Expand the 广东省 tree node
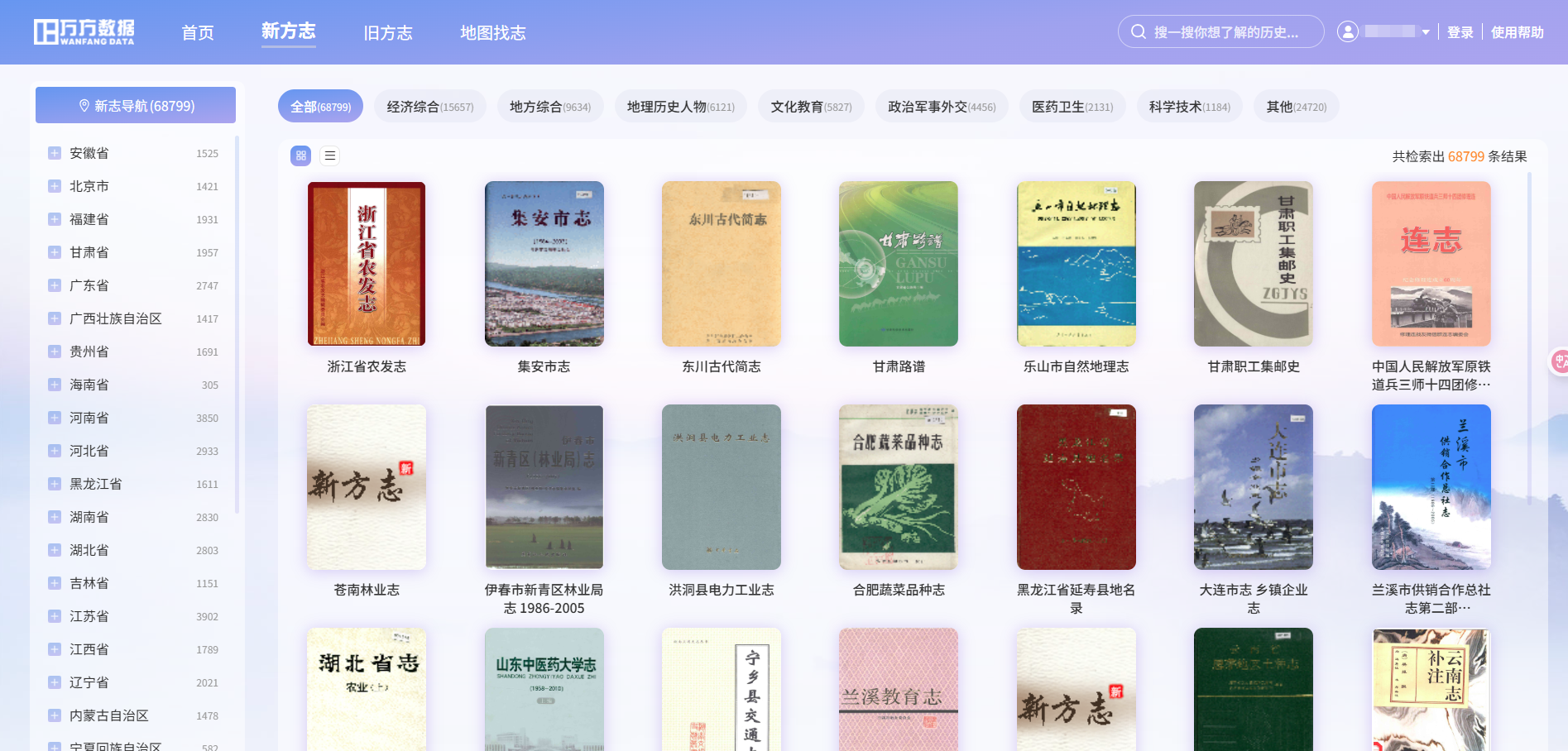This screenshot has width=1568, height=751. click(x=55, y=285)
